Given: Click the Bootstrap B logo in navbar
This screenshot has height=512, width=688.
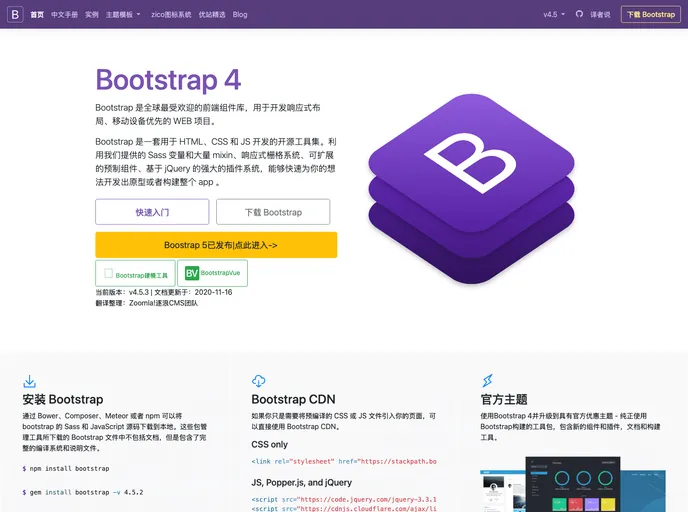Looking at the screenshot, I should point(15,14).
